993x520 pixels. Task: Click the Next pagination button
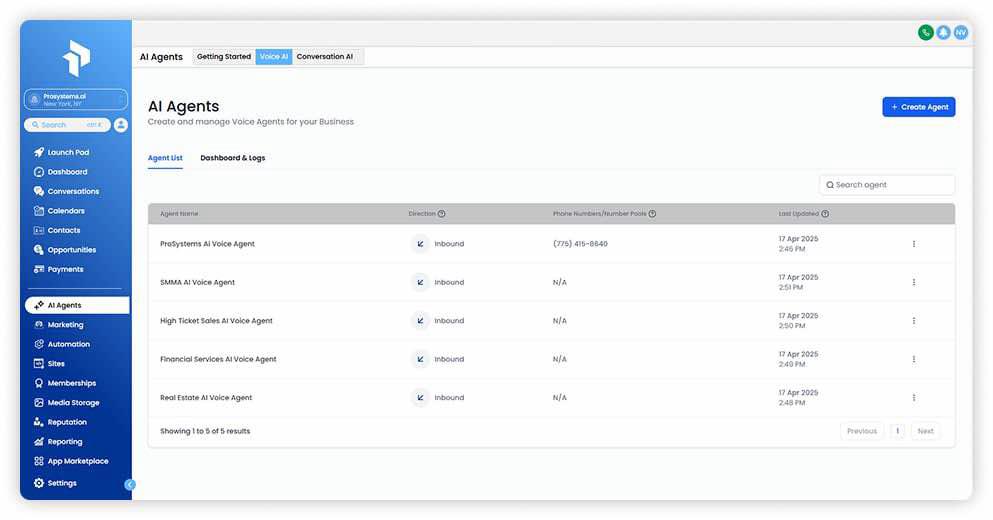(x=925, y=431)
